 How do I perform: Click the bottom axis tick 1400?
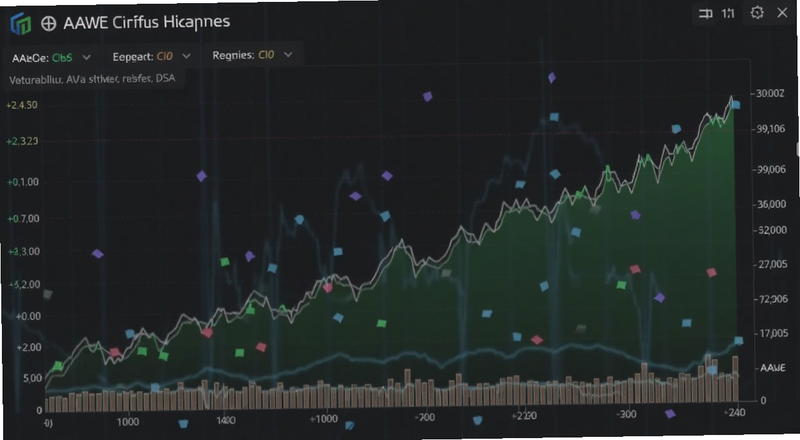[226, 420]
